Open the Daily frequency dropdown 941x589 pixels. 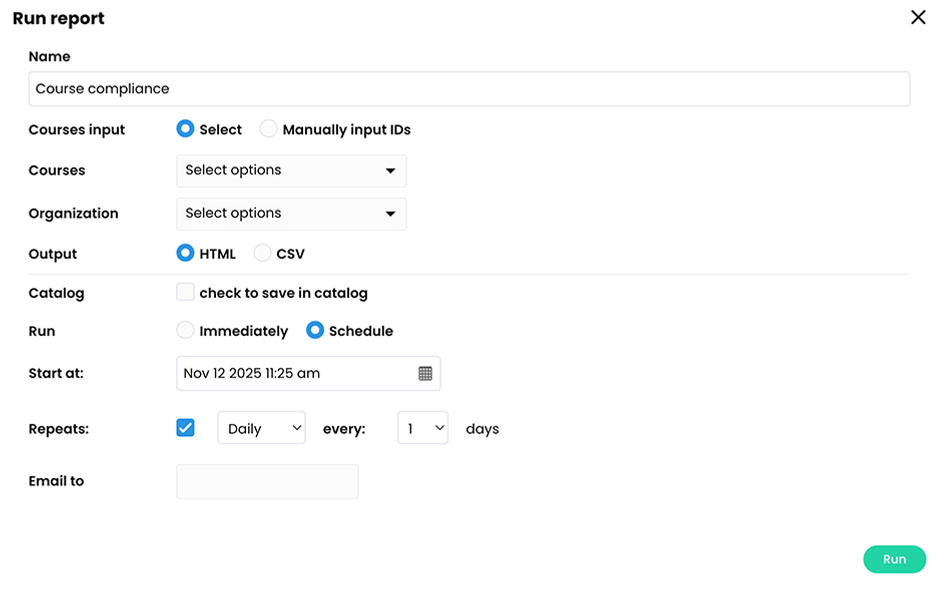tap(261, 428)
